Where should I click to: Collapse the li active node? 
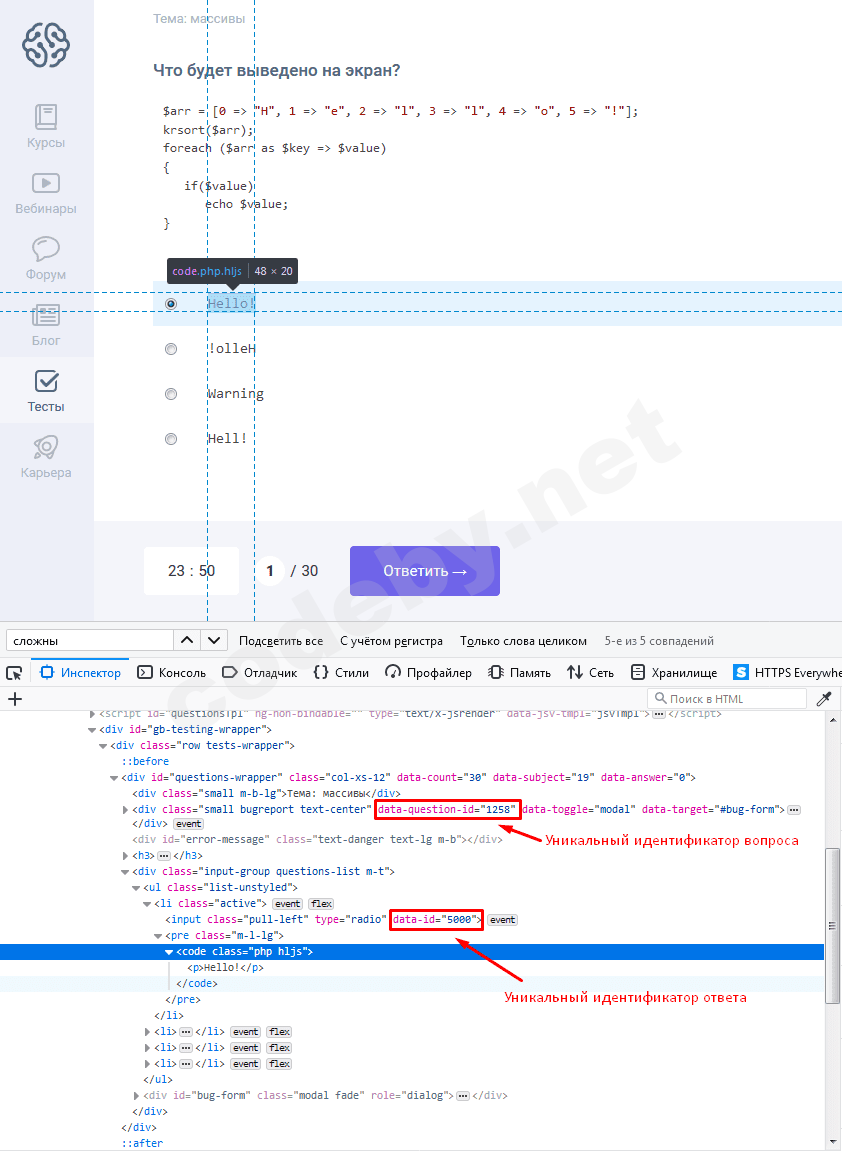147,904
